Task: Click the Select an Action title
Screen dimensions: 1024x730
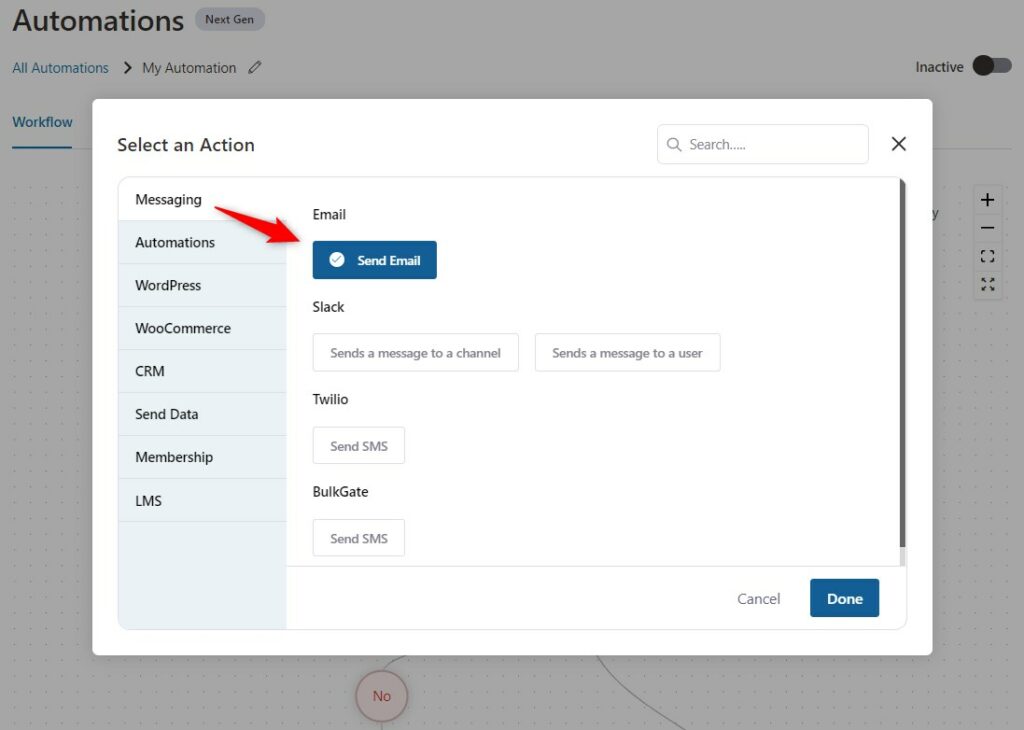Action: [x=185, y=144]
